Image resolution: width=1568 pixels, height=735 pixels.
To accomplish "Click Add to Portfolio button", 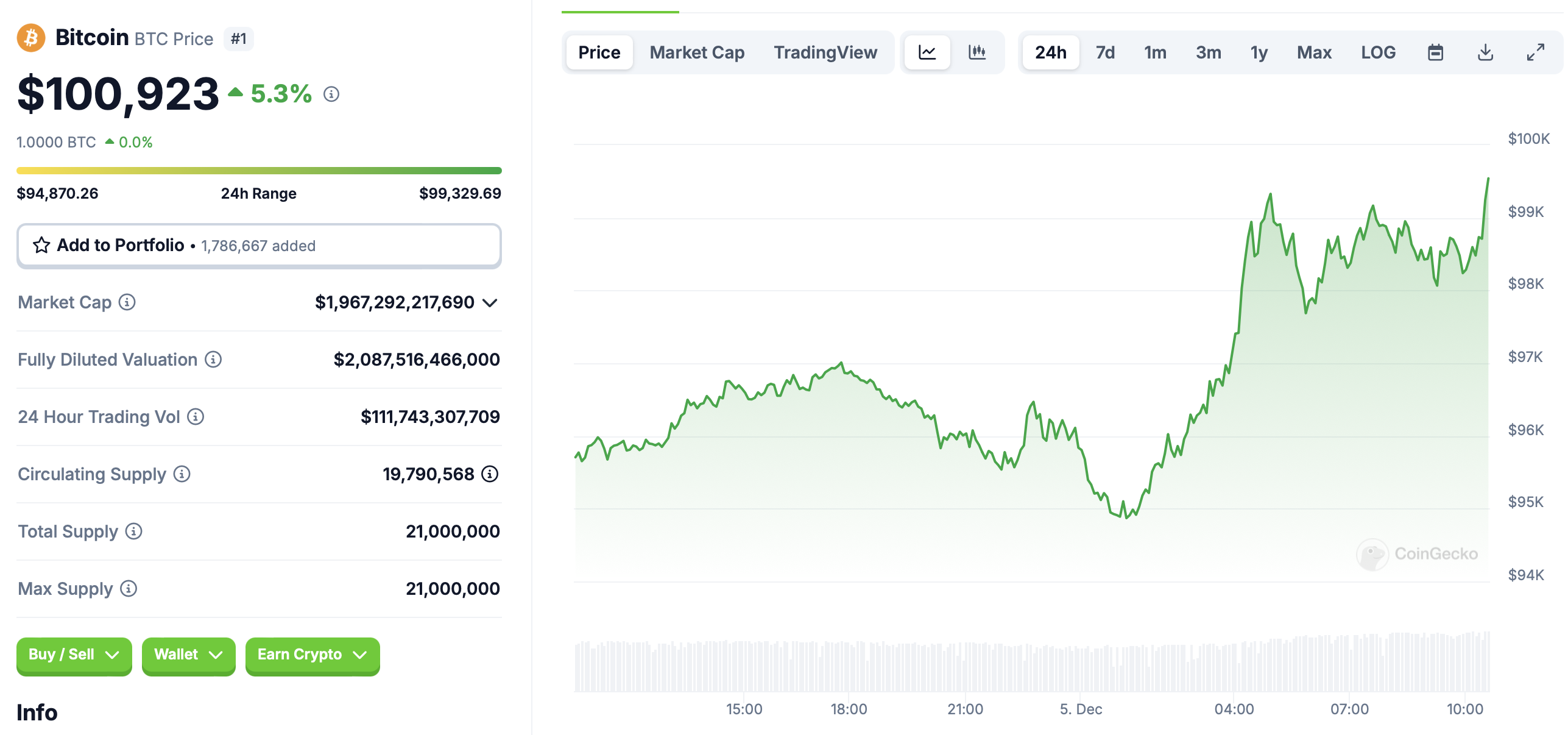I will coord(259,246).
